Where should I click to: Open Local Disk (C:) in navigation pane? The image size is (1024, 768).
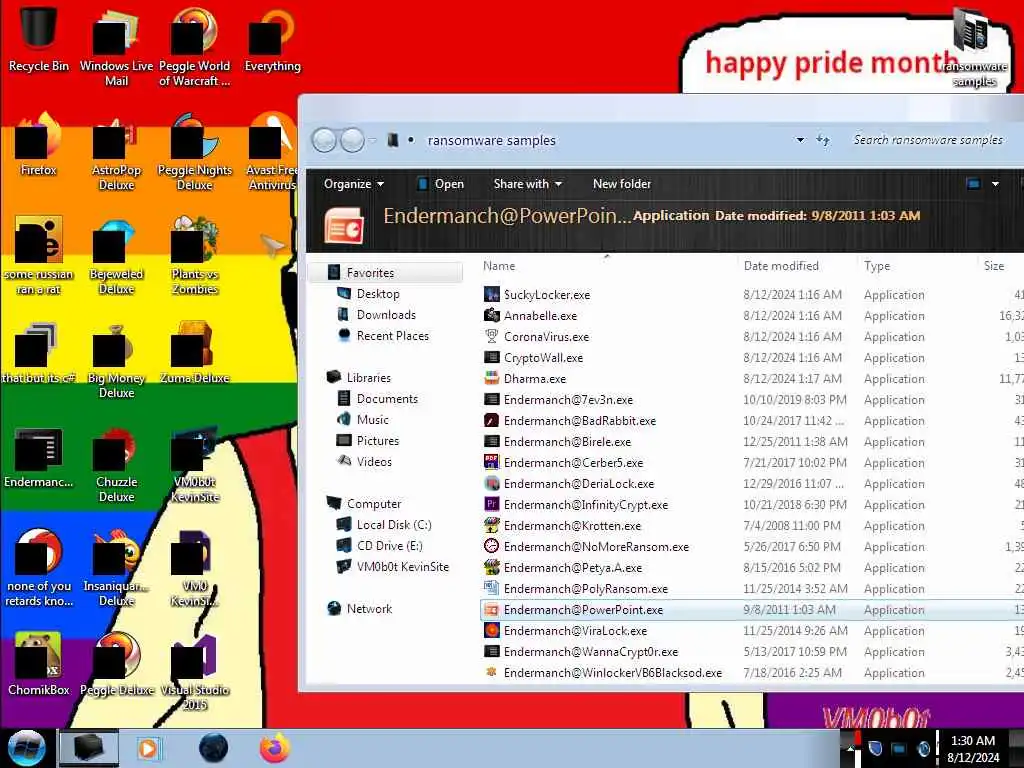click(393, 524)
